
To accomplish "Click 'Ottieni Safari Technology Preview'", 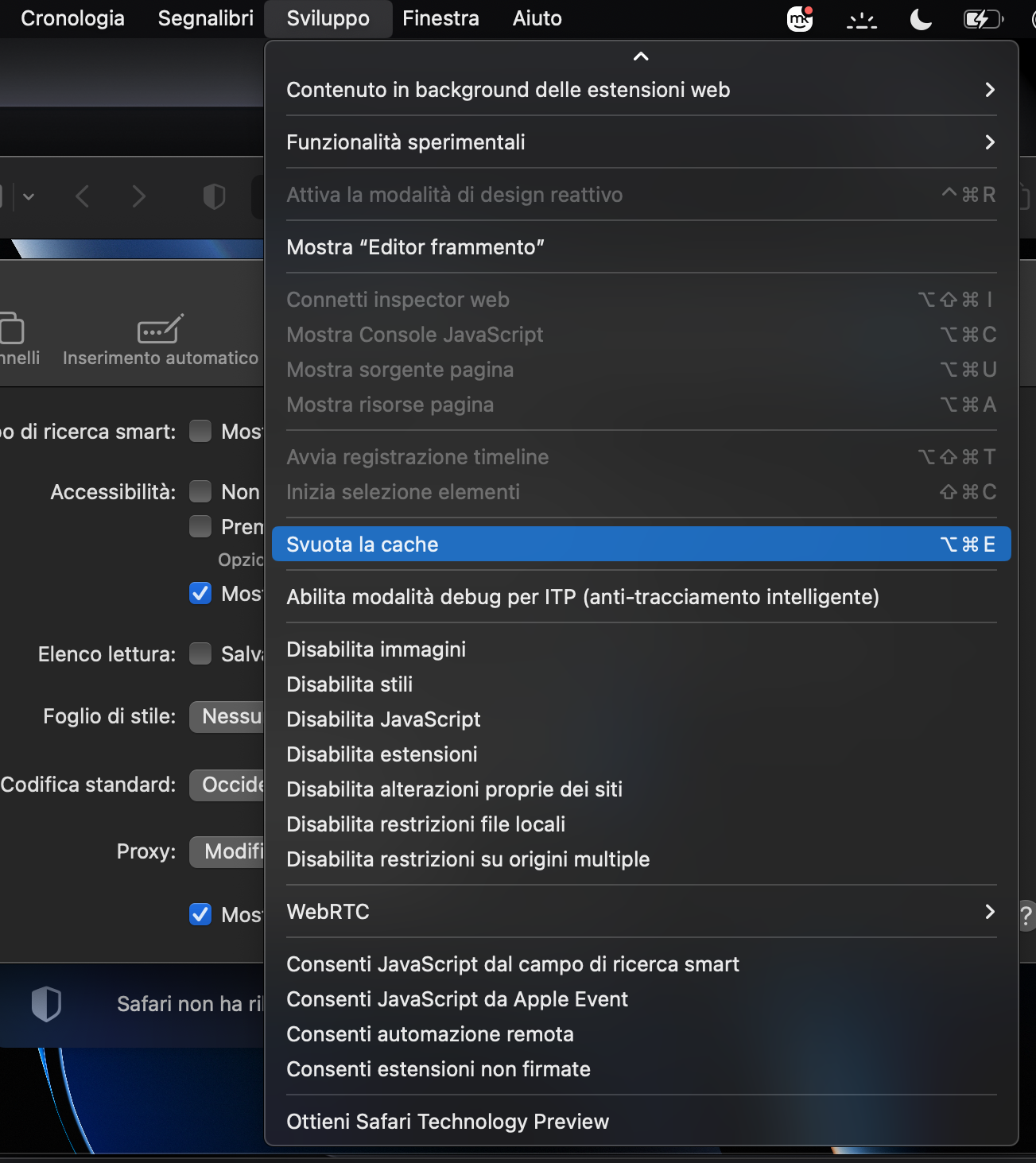I will (447, 1121).
